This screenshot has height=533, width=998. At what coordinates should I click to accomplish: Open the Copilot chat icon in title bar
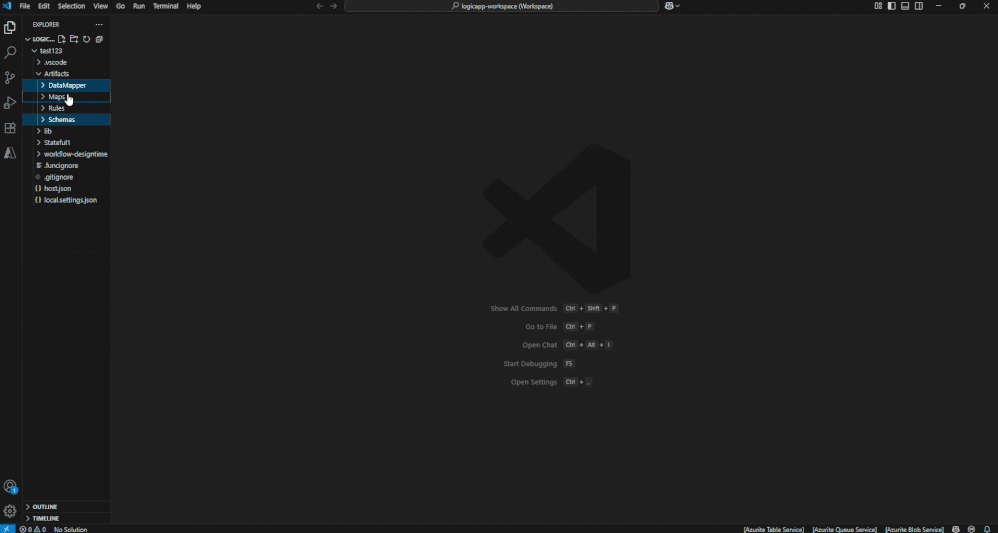point(672,6)
